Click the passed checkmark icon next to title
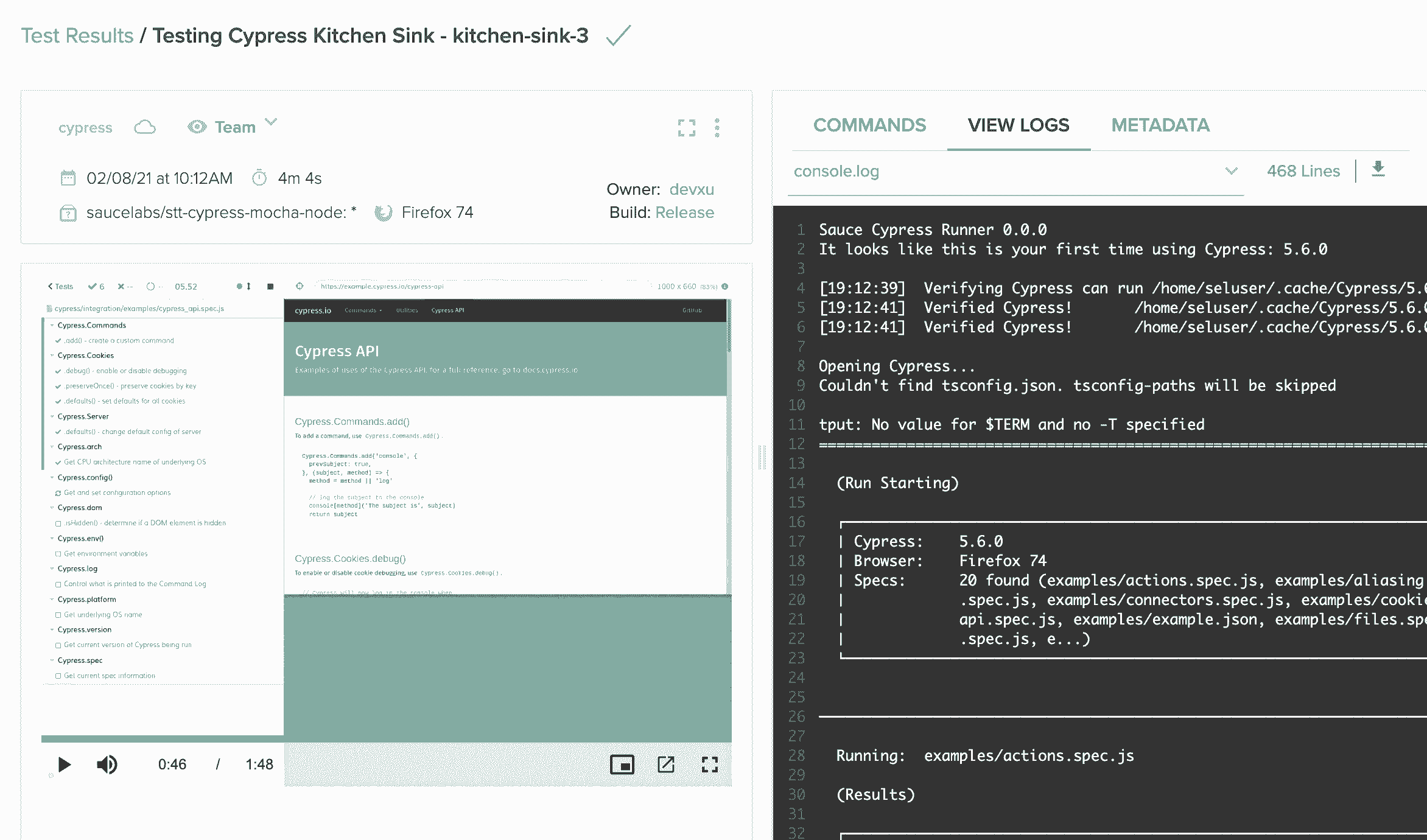The width and height of the screenshot is (1427, 840). tap(619, 35)
